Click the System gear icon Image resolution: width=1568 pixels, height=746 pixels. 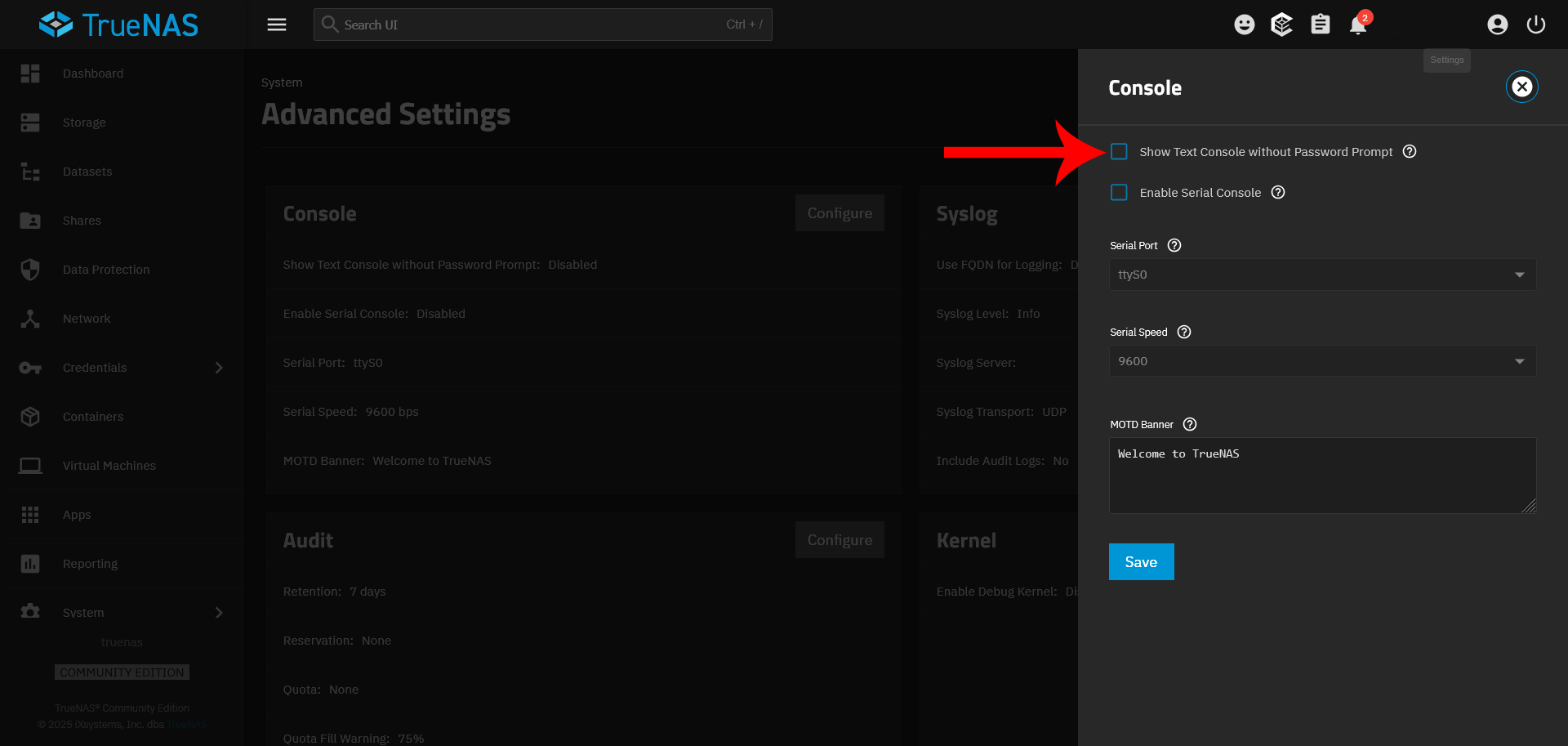(x=30, y=611)
